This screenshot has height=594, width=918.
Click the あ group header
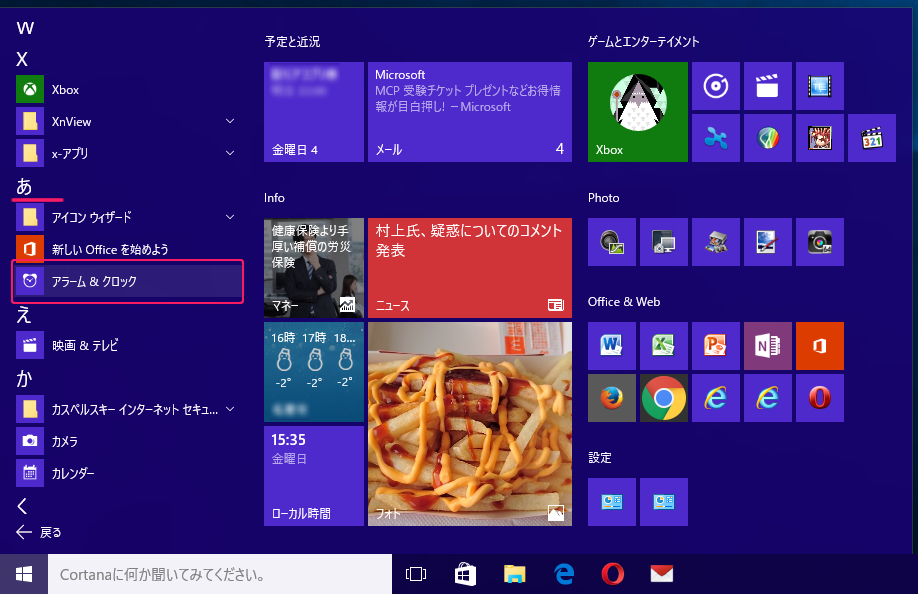24,186
